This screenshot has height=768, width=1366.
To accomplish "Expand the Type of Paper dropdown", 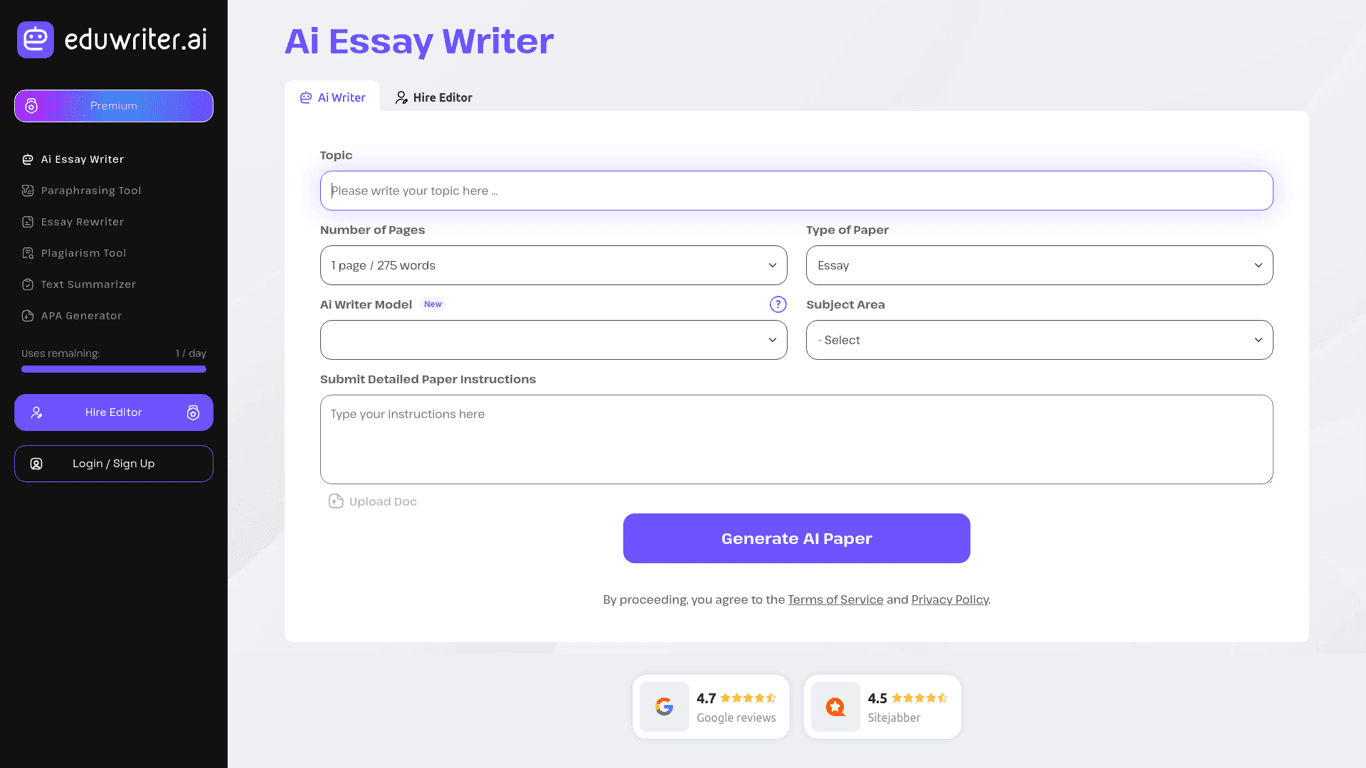I will click(x=1039, y=265).
